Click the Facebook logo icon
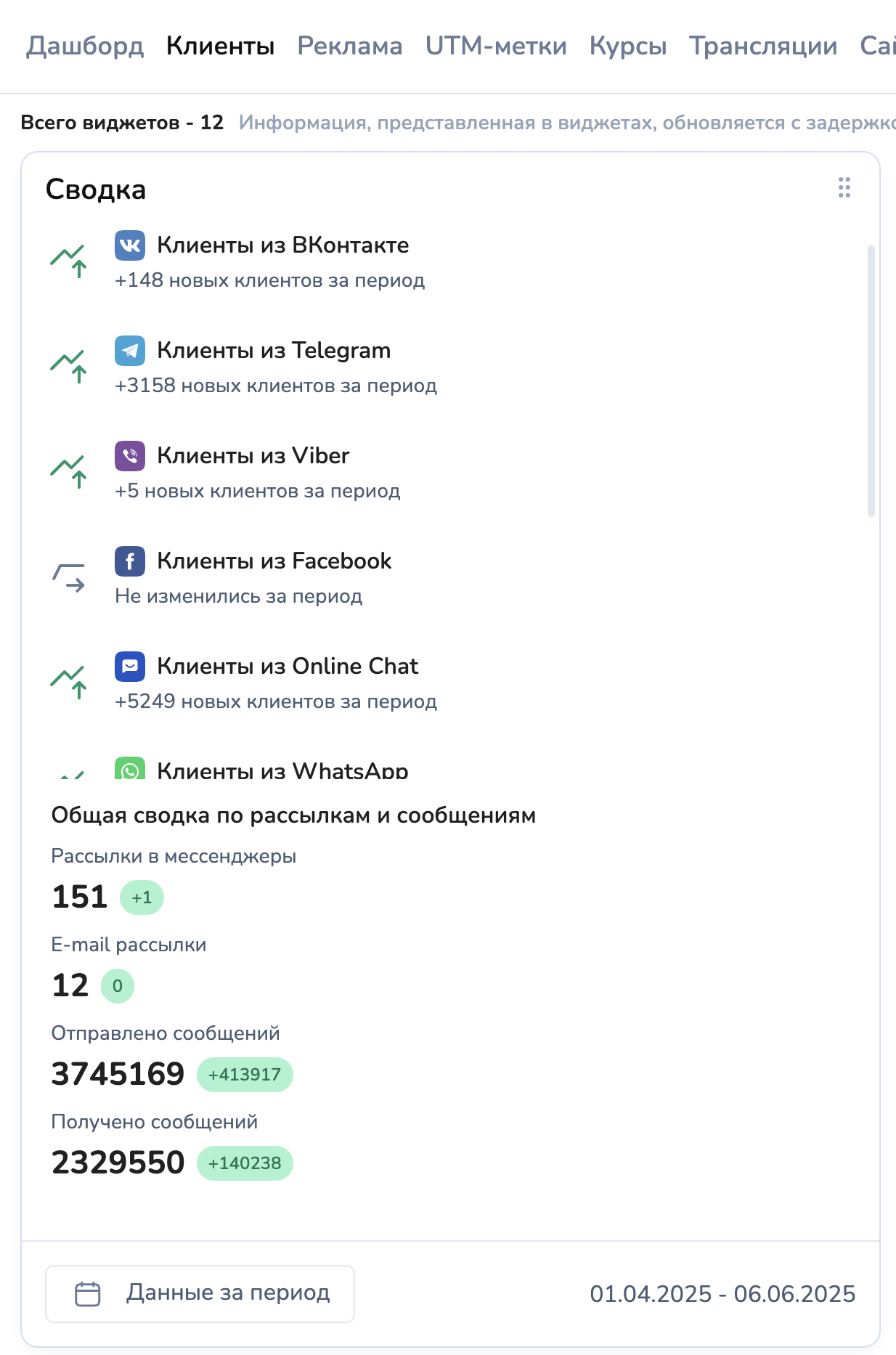This screenshot has height=1355, width=896. 130,561
